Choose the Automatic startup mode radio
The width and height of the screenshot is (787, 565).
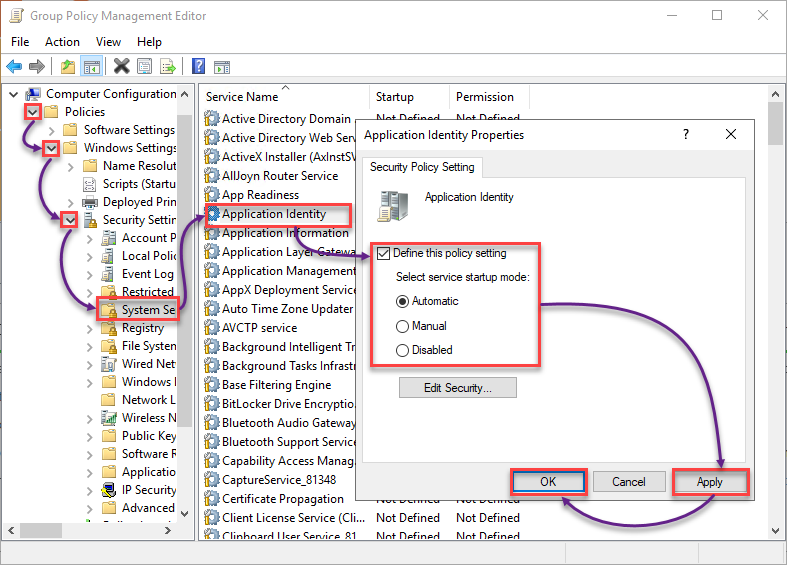[x=402, y=302]
